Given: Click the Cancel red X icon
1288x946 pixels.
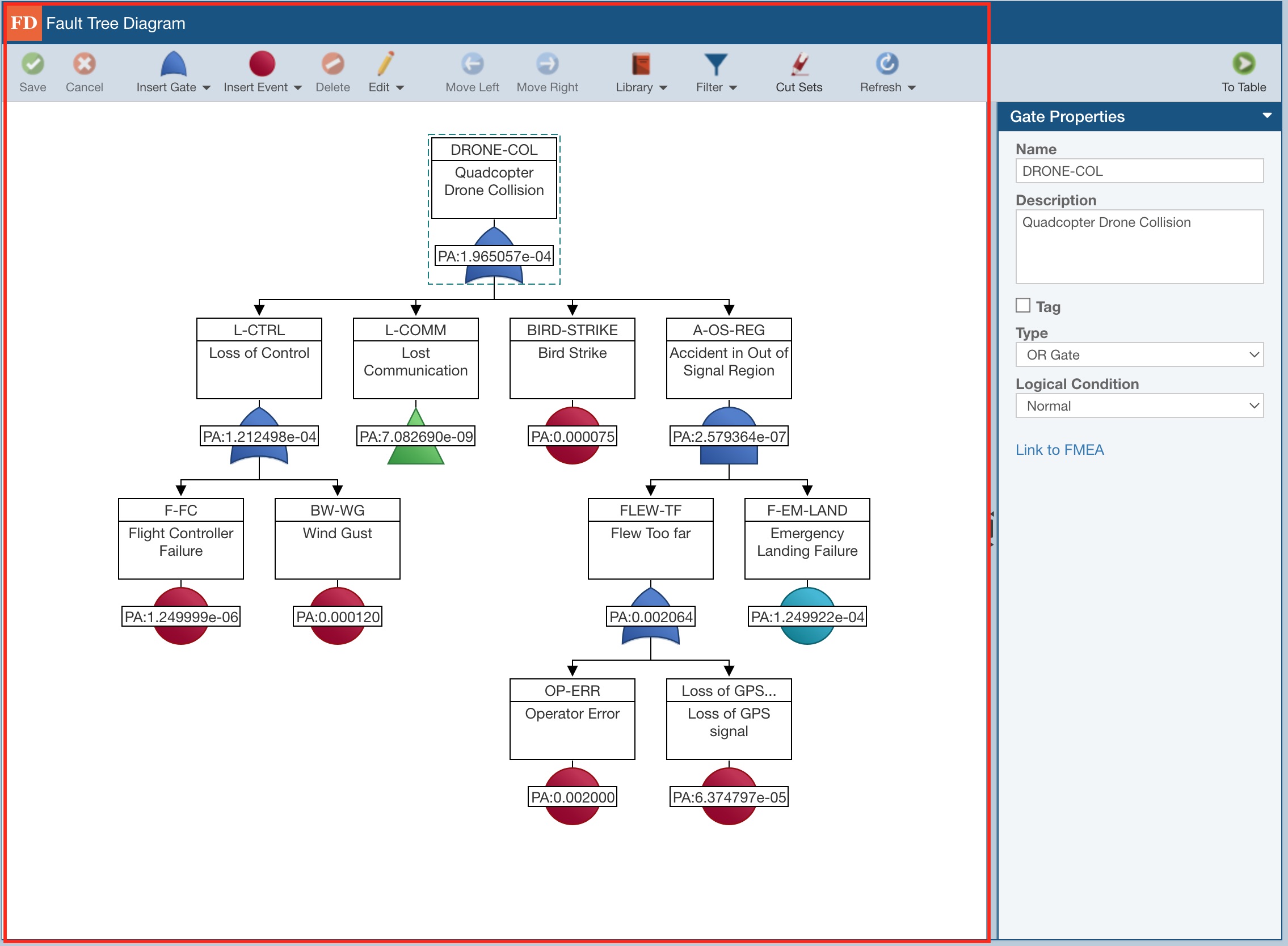Looking at the screenshot, I should (84, 64).
